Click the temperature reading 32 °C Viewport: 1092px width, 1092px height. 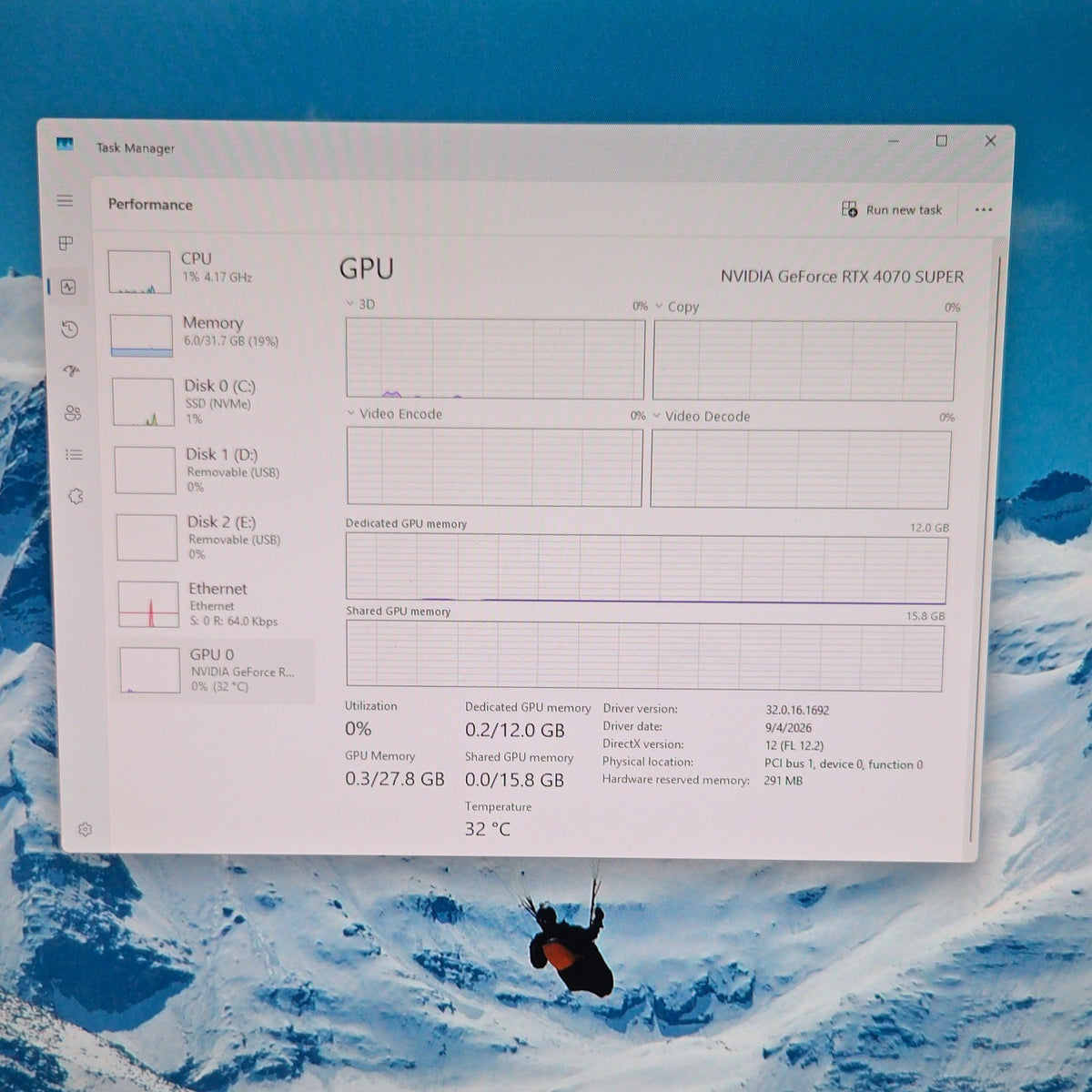coord(488,829)
